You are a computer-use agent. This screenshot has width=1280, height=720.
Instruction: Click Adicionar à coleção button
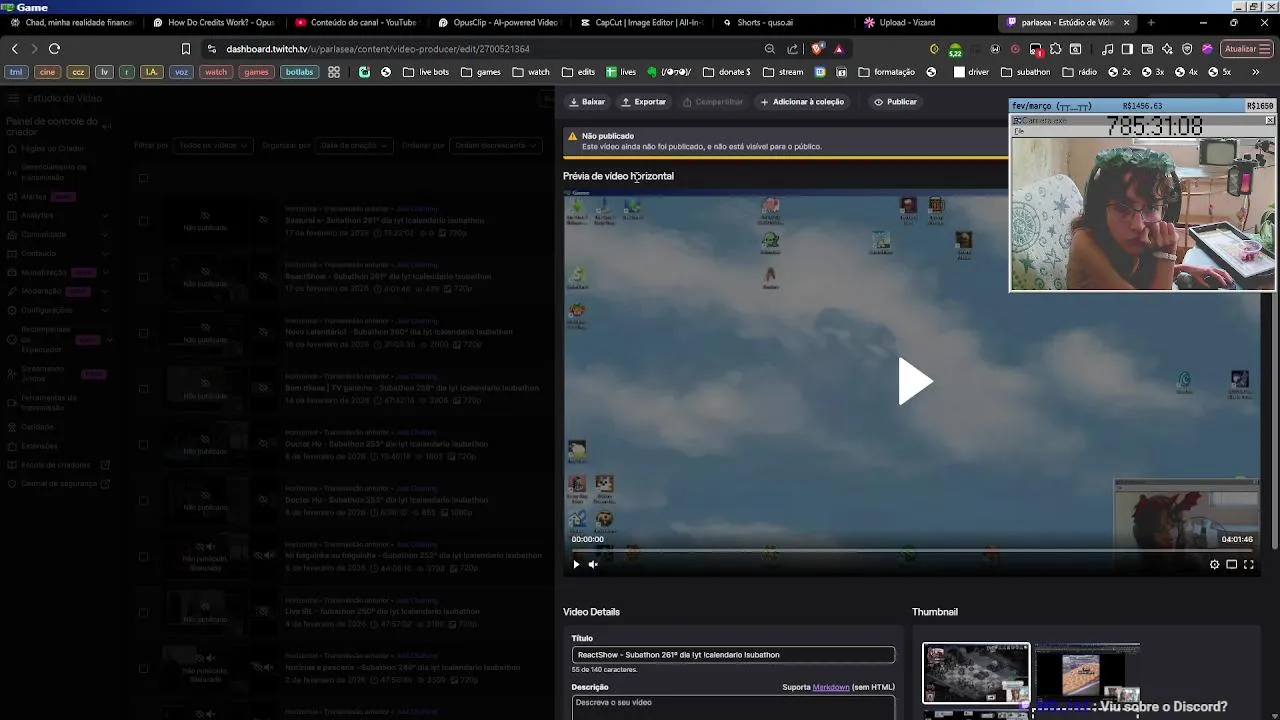tap(802, 102)
